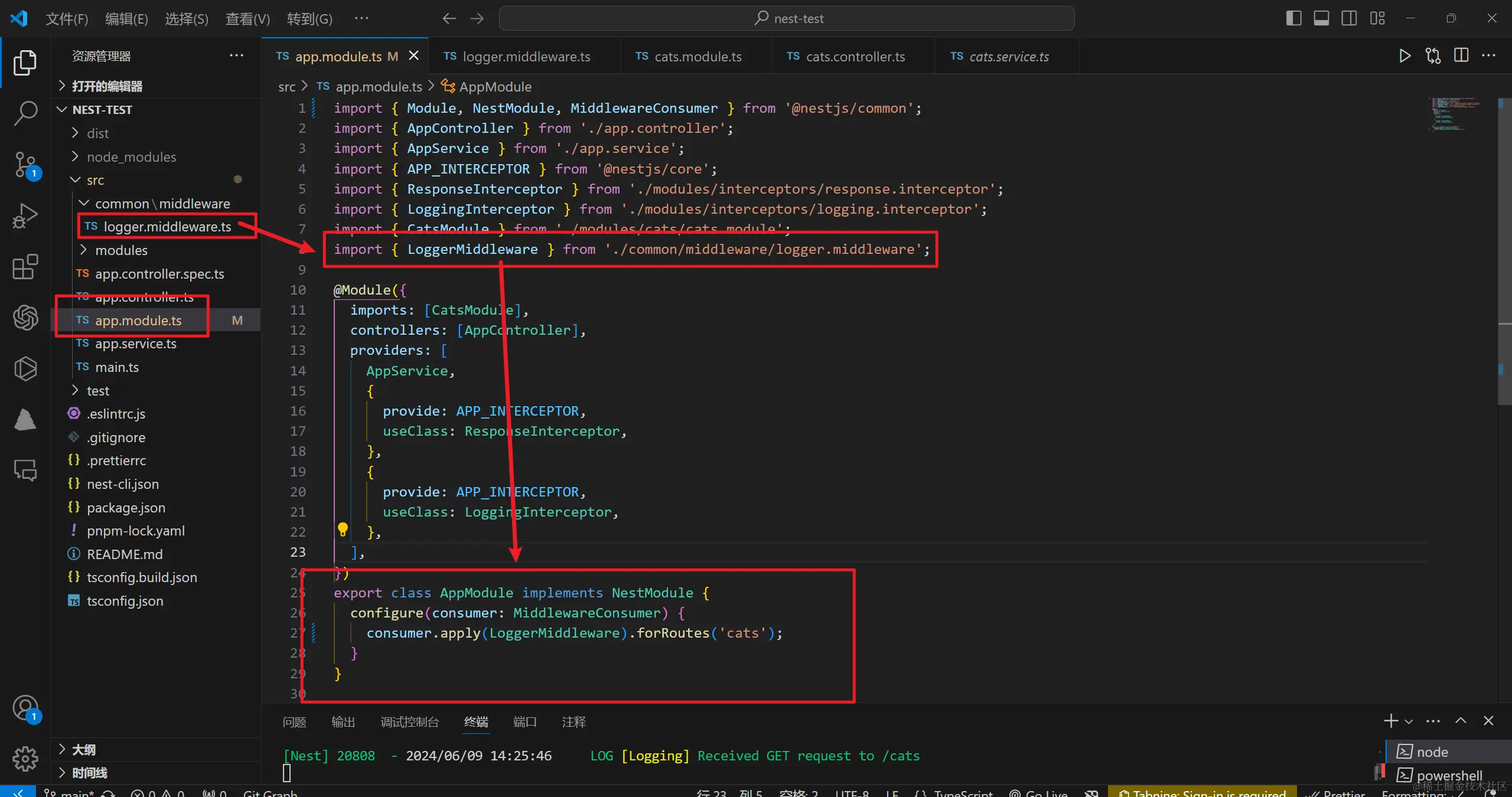Click the Run Code play icon
Viewport: 1512px width, 797px height.
click(x=1405, y=56)
